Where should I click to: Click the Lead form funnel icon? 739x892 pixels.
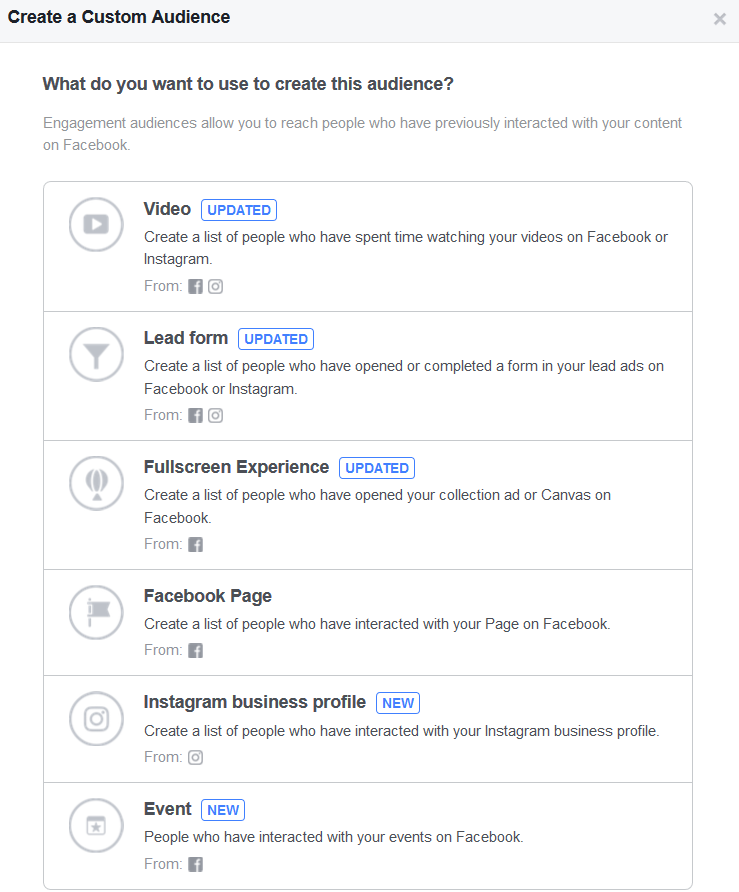pyautogui.click(x=96, y=354)
